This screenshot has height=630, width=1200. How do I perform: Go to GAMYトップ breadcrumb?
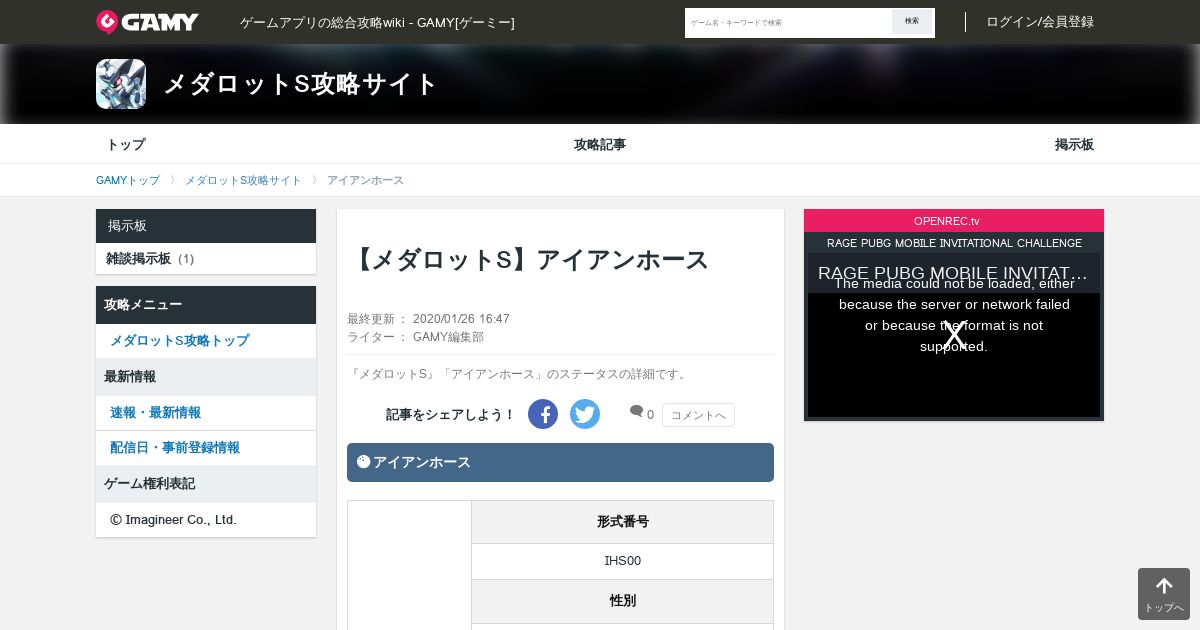coord(128,180)
